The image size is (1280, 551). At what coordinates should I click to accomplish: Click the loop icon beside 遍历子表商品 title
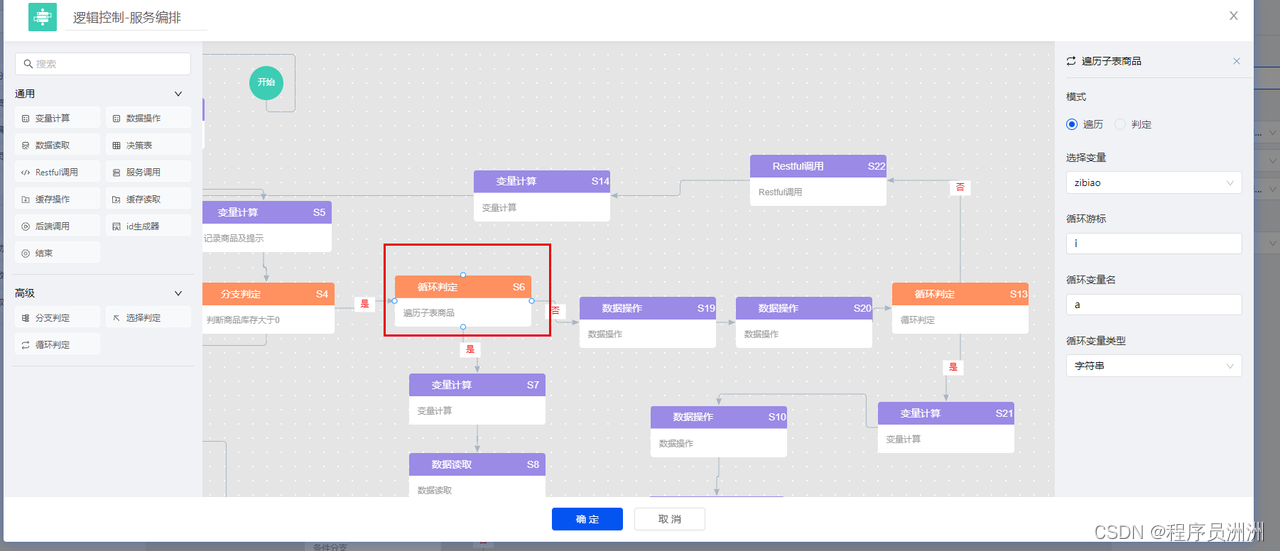tap(1072, 61)
